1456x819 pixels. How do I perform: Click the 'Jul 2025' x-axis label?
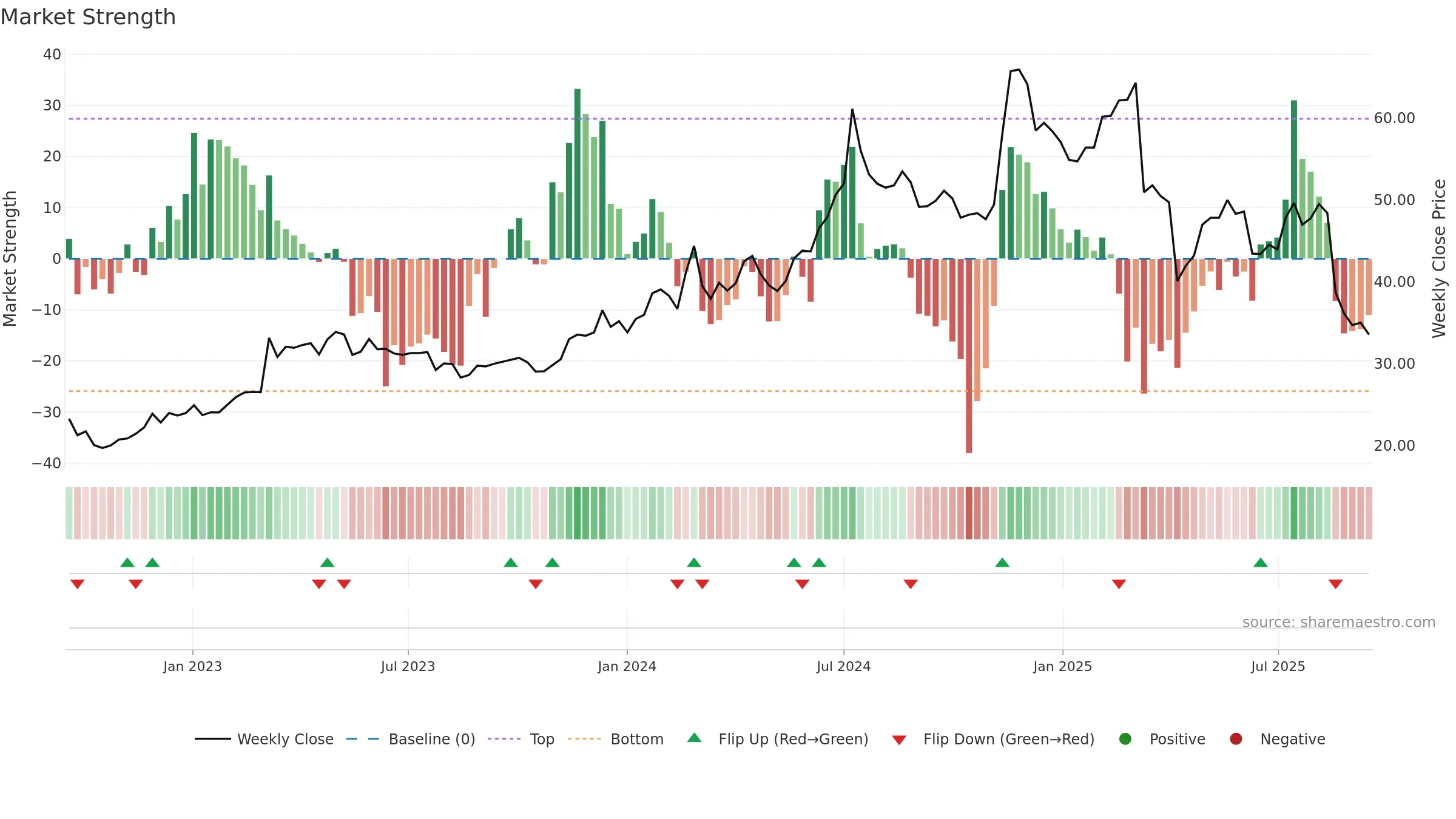tap(1278, 666)
